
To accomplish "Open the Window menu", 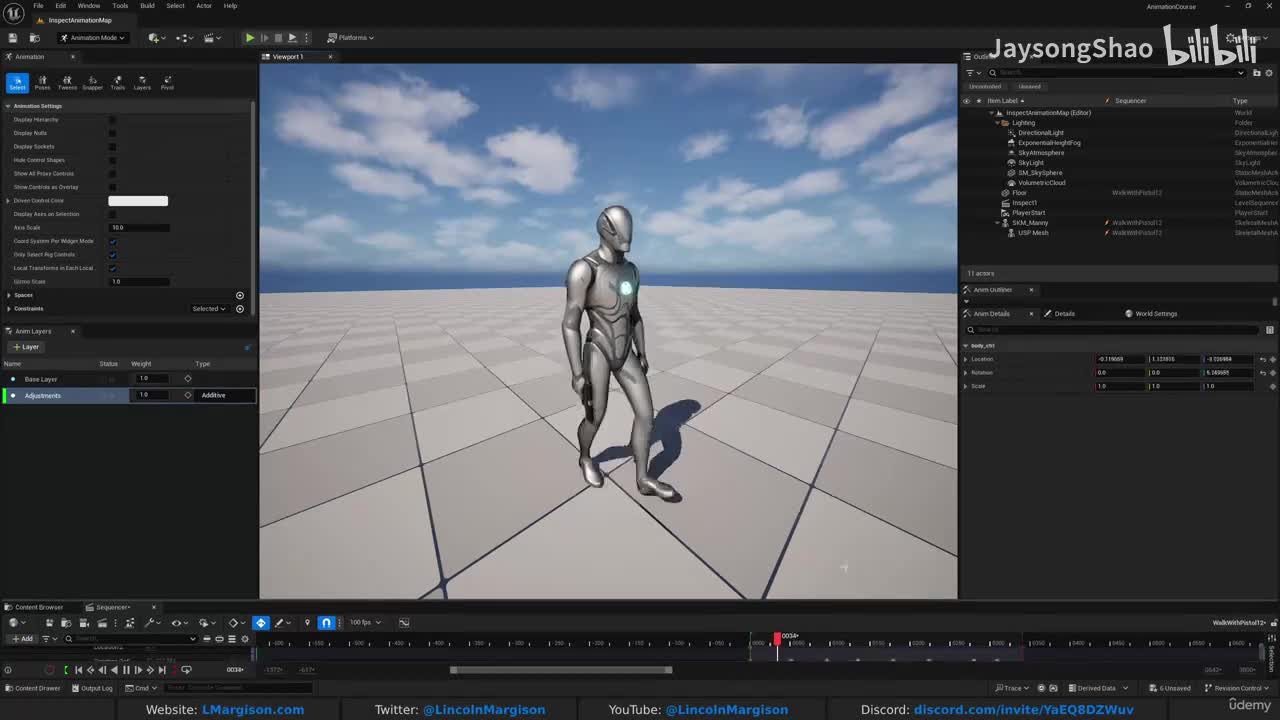I will (89, 6).
